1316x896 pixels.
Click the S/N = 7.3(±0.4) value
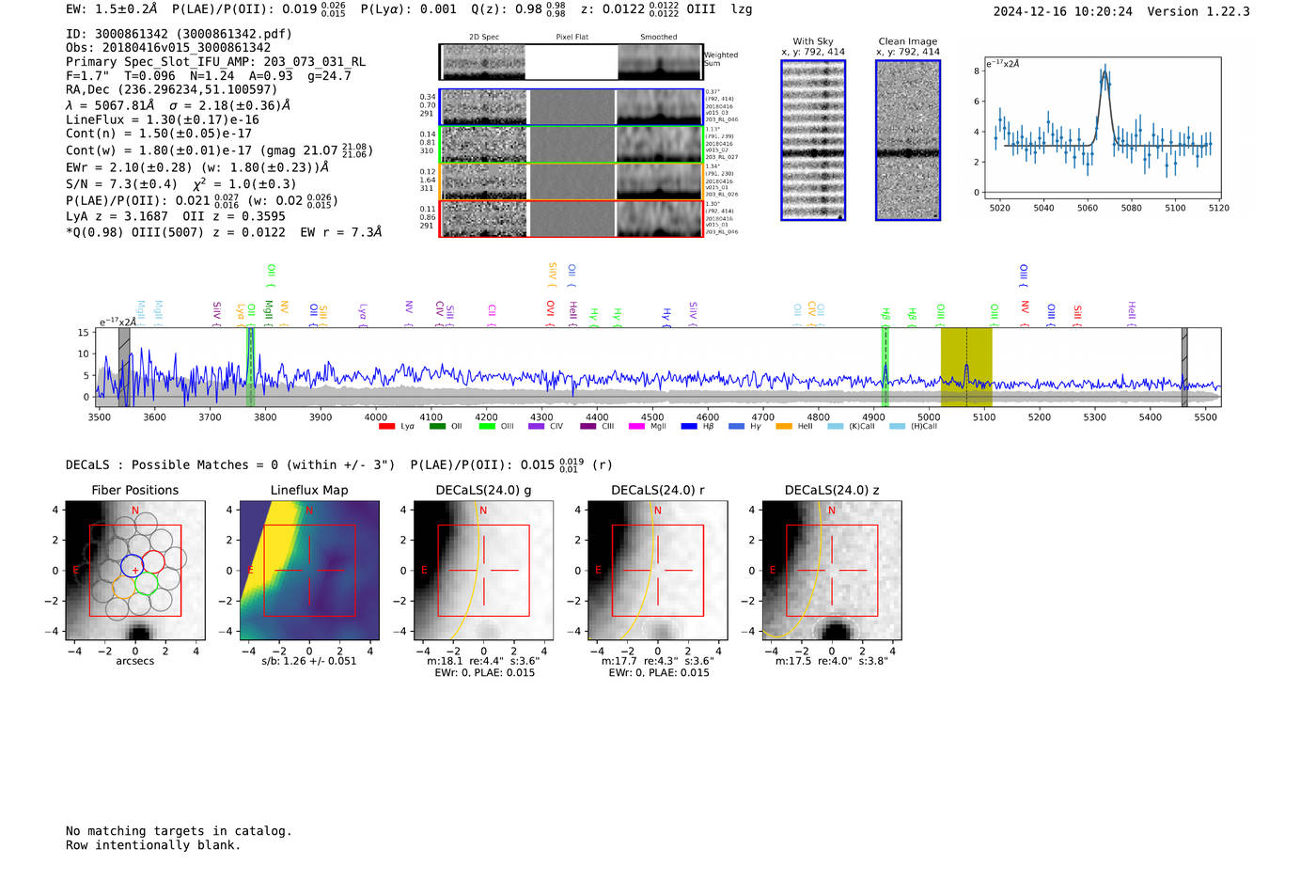[x=121, y=184]
